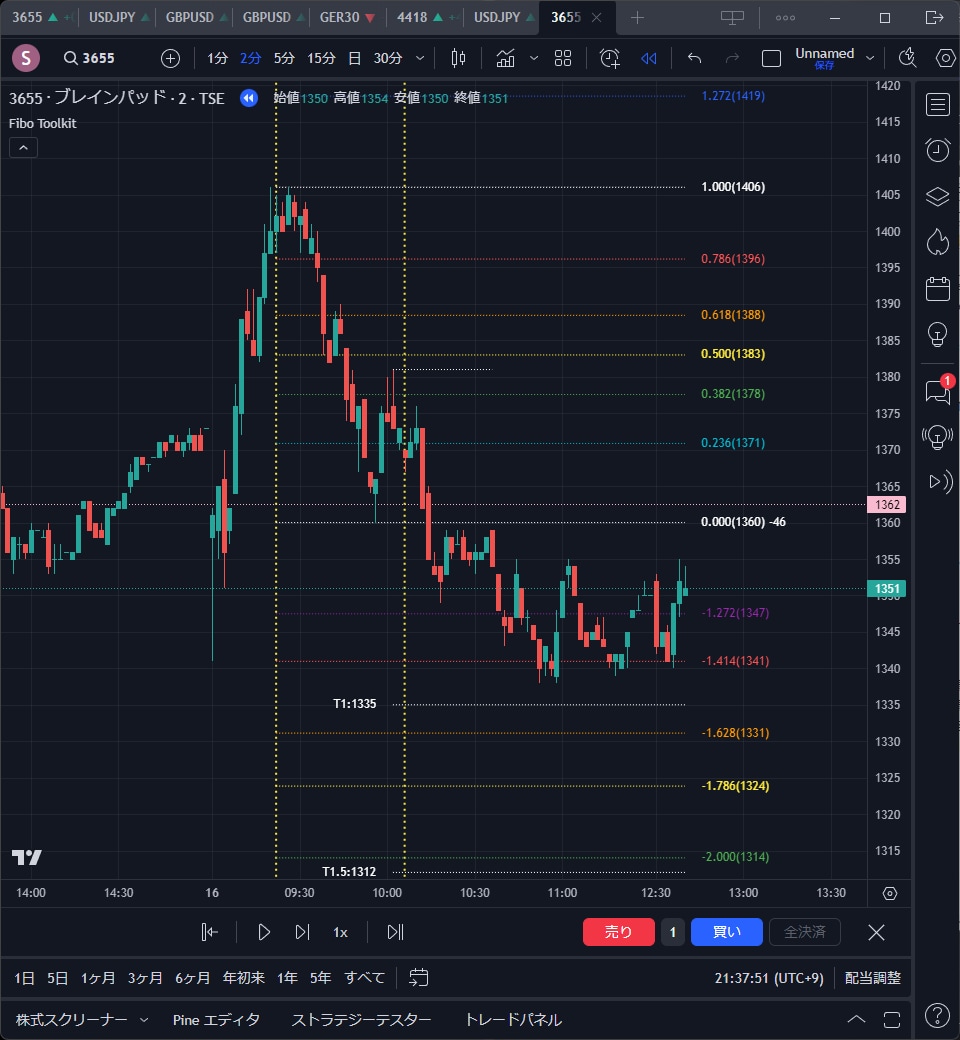This screenshot has width=960, height=1040.
Task: Open the Unnamed layout name menu
Action: [824, 58]
